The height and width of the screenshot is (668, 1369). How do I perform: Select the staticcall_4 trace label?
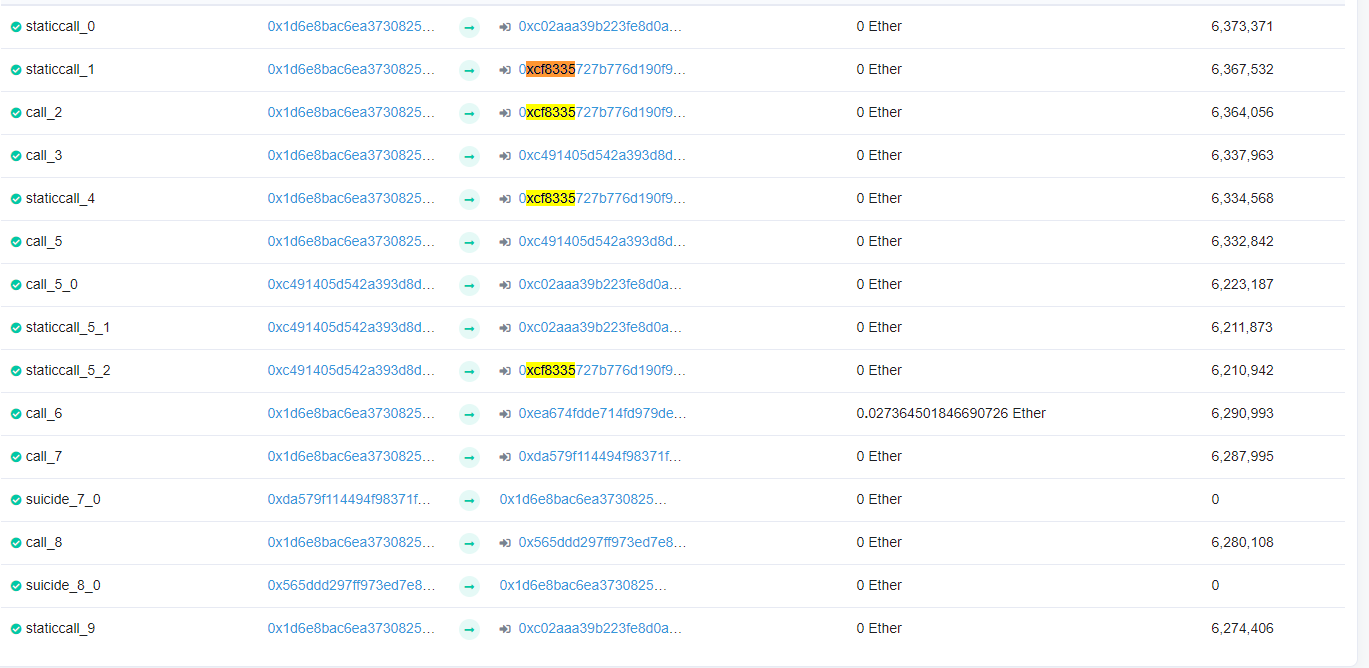(x=60, y=199)
